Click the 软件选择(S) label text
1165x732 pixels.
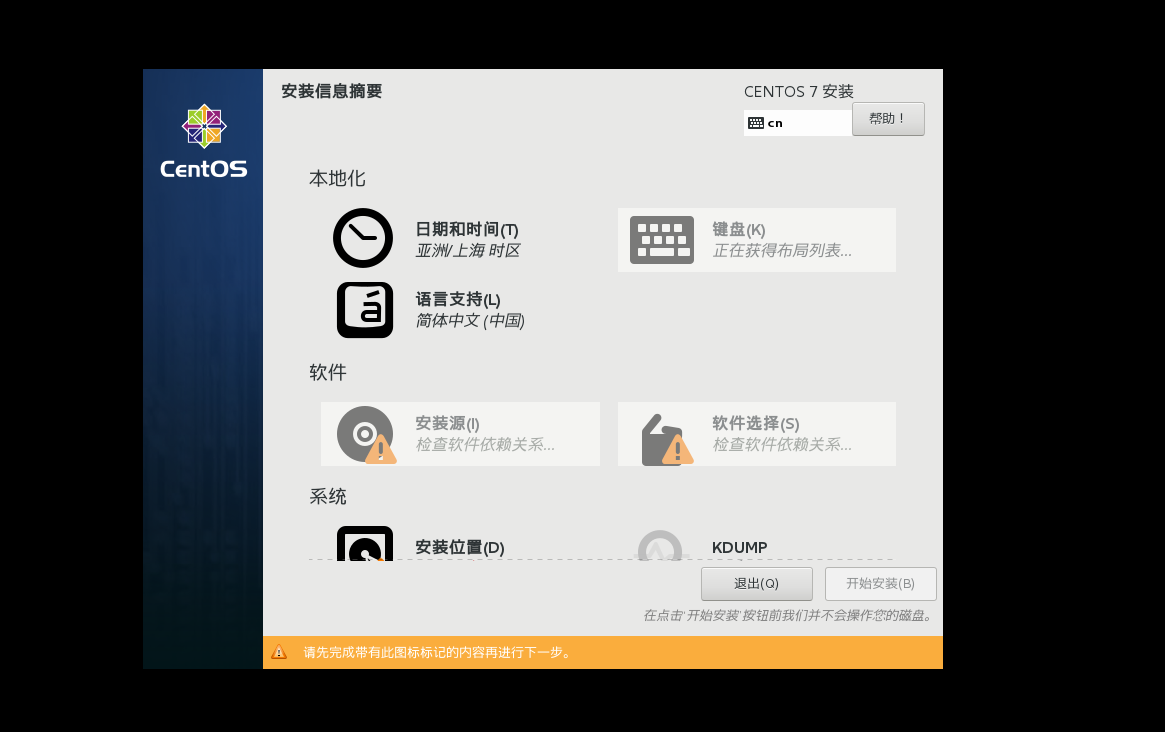click(x=756, y=423)
